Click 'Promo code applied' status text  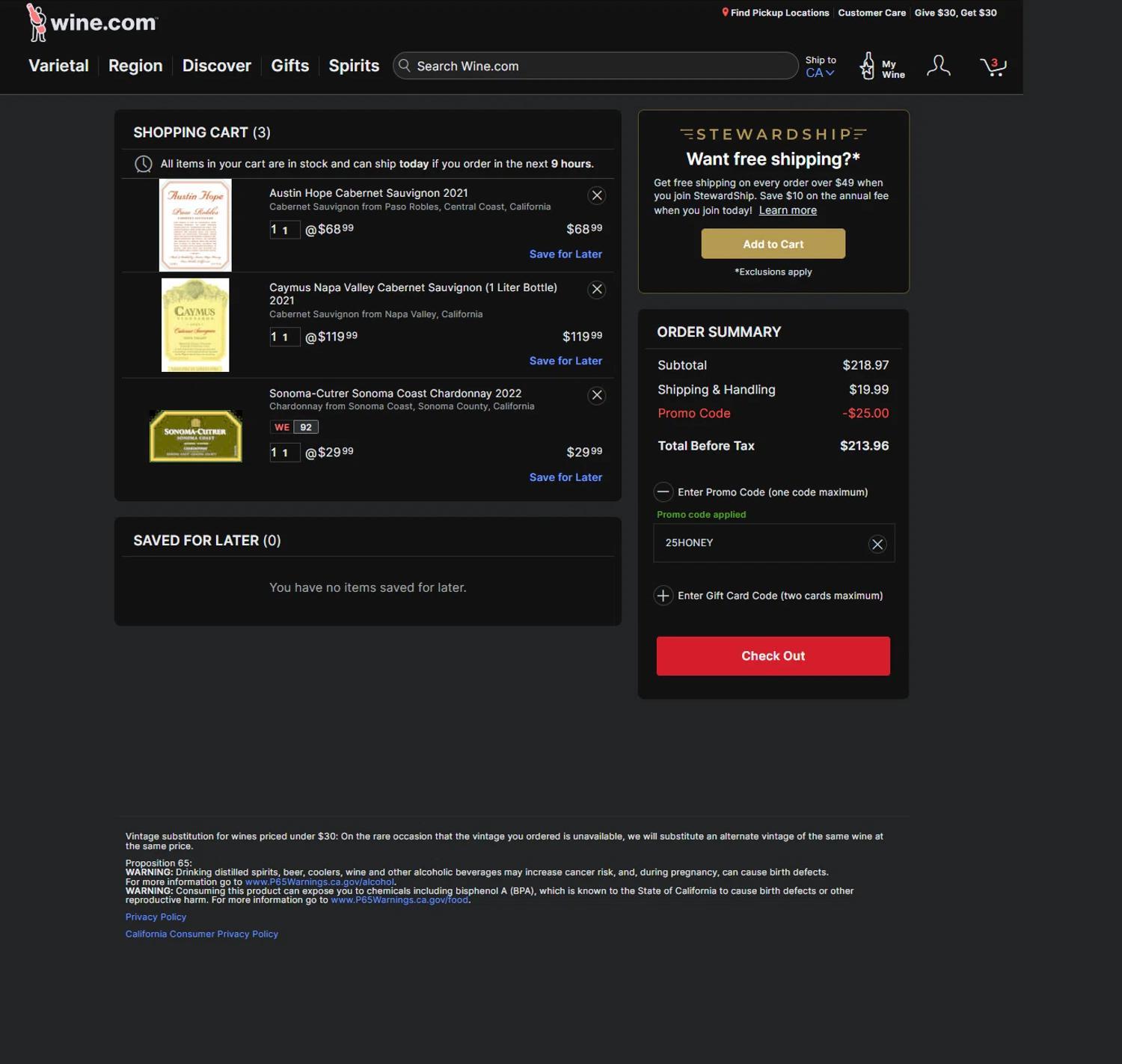coord(701,515)
